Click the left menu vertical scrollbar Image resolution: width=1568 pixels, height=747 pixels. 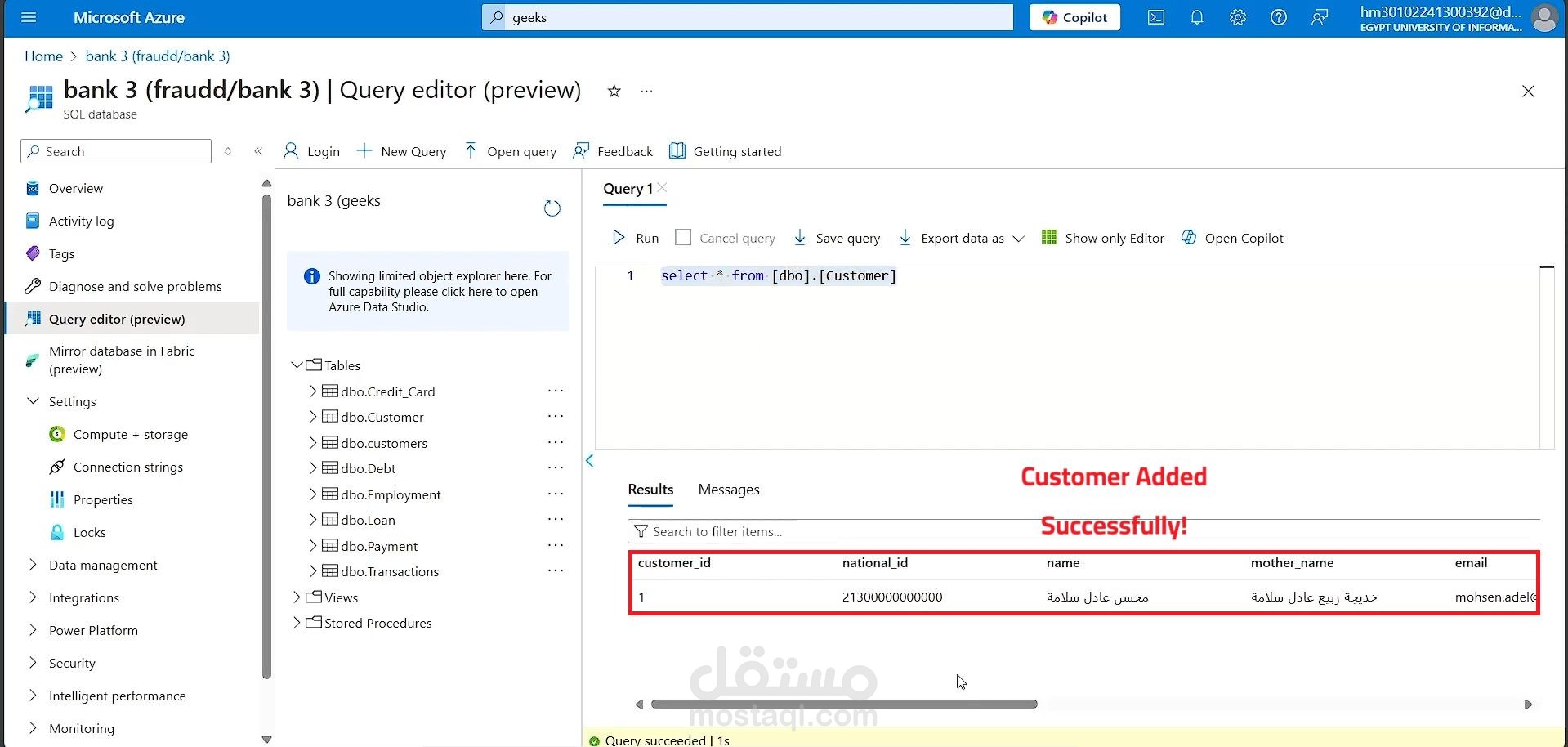point(266,436)
